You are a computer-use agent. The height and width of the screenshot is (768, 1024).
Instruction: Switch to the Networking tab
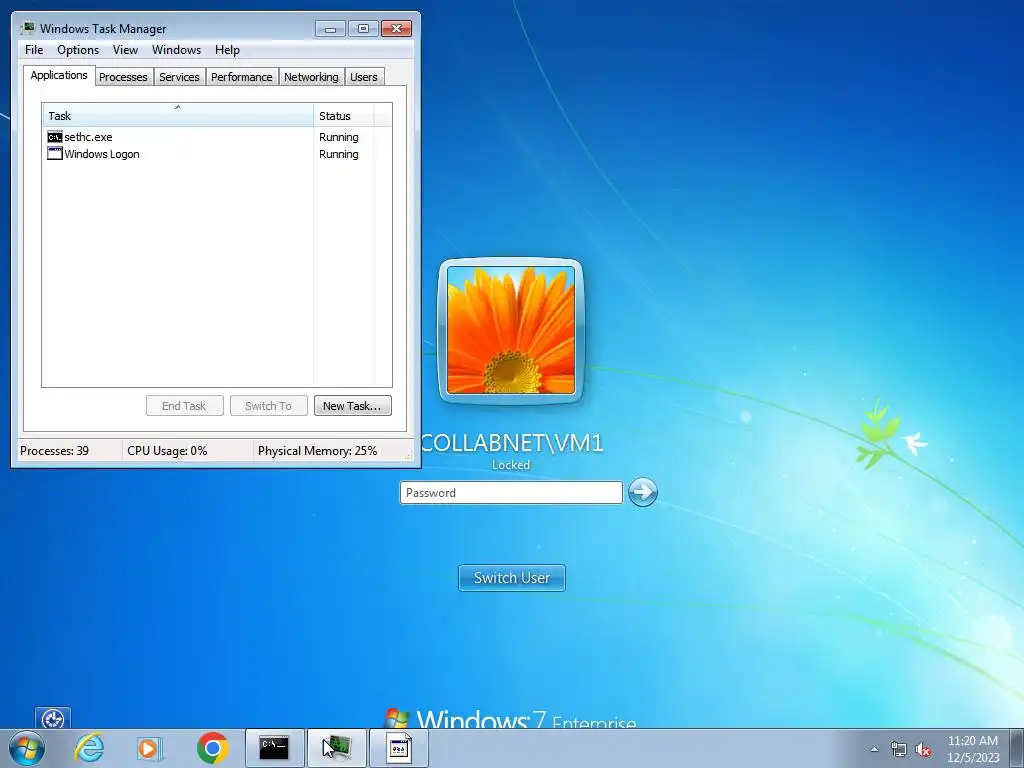tap(312, 77)
